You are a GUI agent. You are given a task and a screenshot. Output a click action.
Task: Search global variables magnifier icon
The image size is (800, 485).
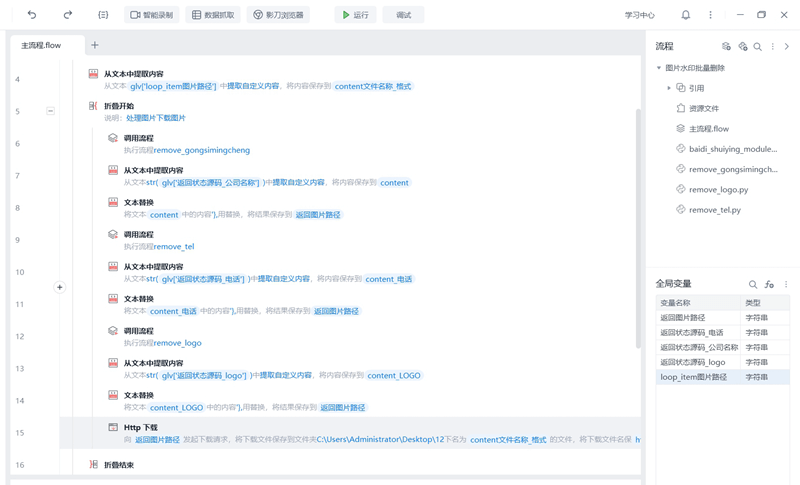click(x=753, y=284)
